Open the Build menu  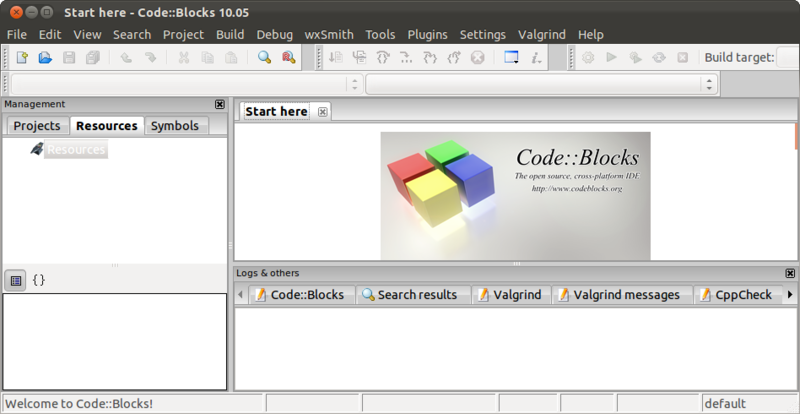[230, 35]
